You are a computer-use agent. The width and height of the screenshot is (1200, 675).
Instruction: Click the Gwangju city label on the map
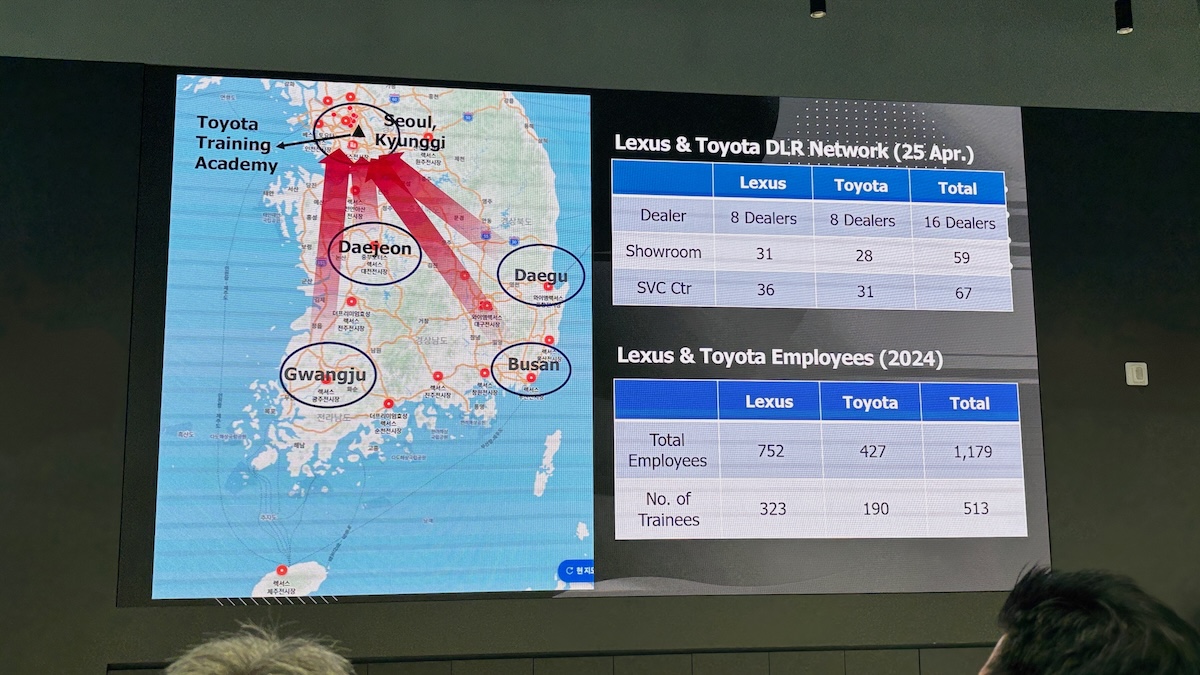326,375
